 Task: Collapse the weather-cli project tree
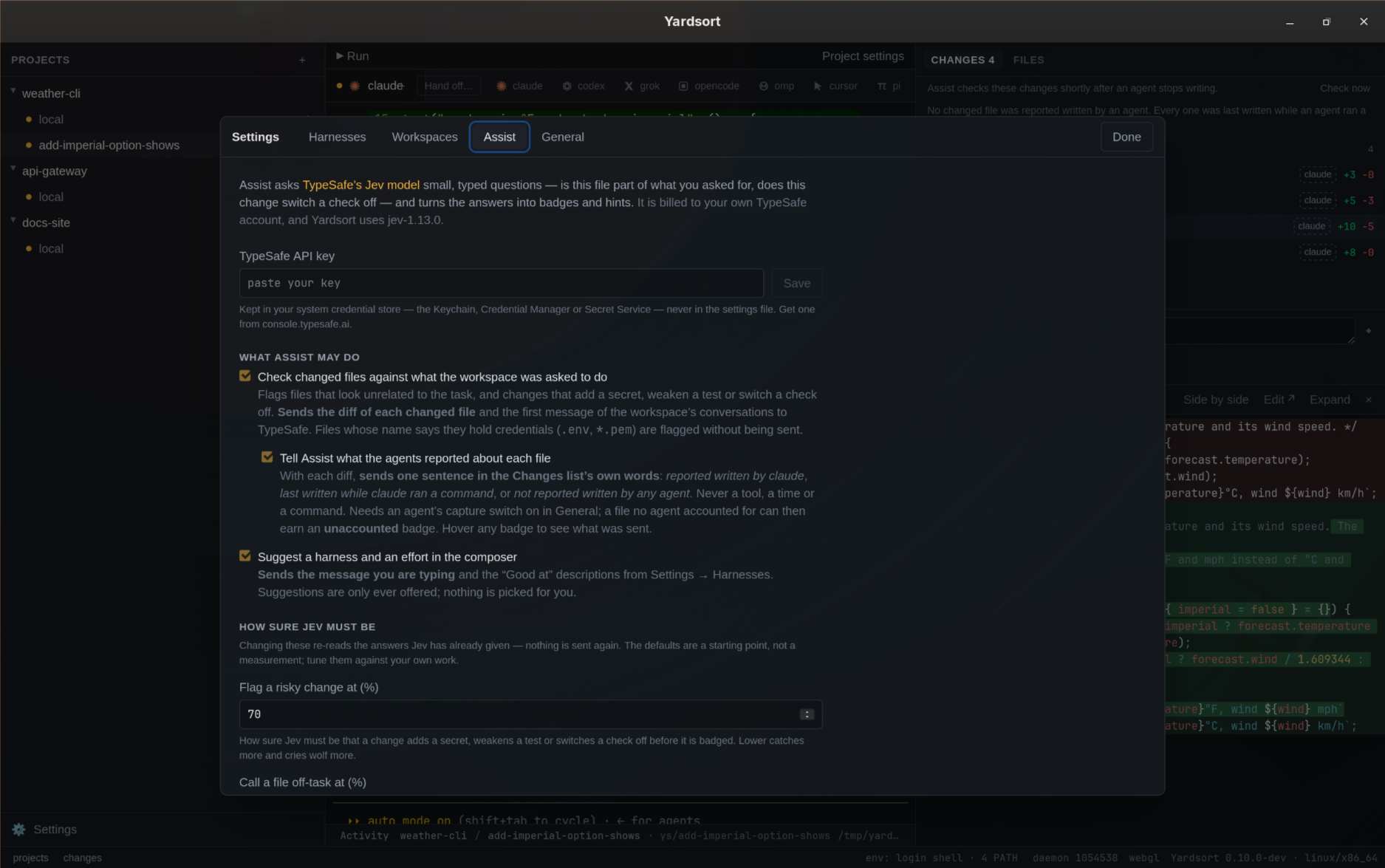point(13,92)
